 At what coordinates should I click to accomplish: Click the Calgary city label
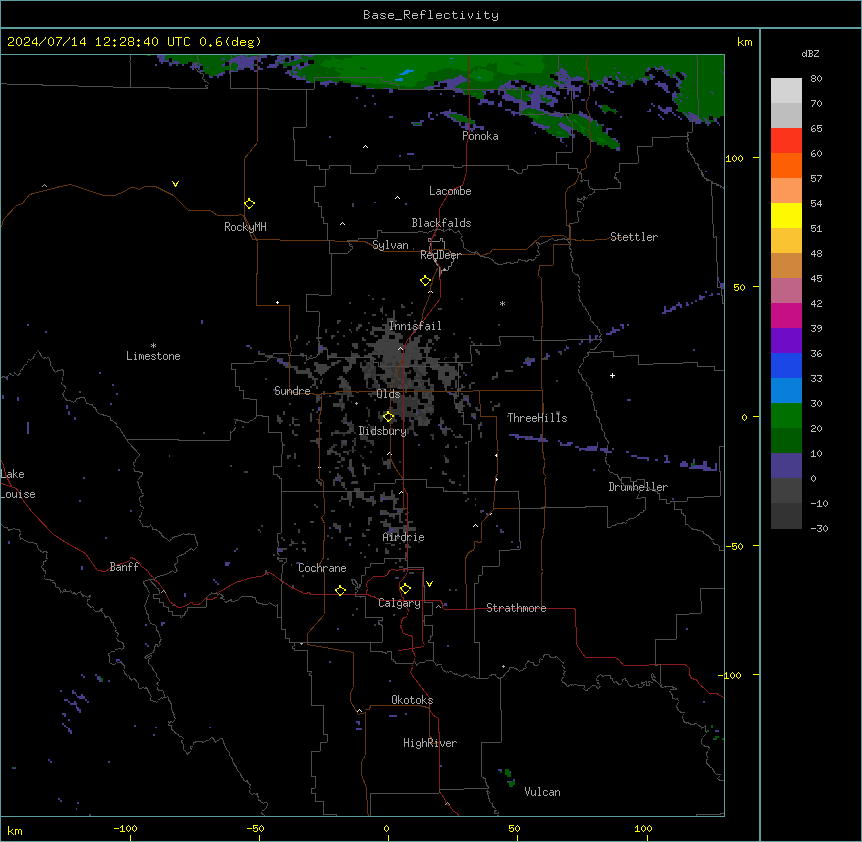click(x=400, y=603)
